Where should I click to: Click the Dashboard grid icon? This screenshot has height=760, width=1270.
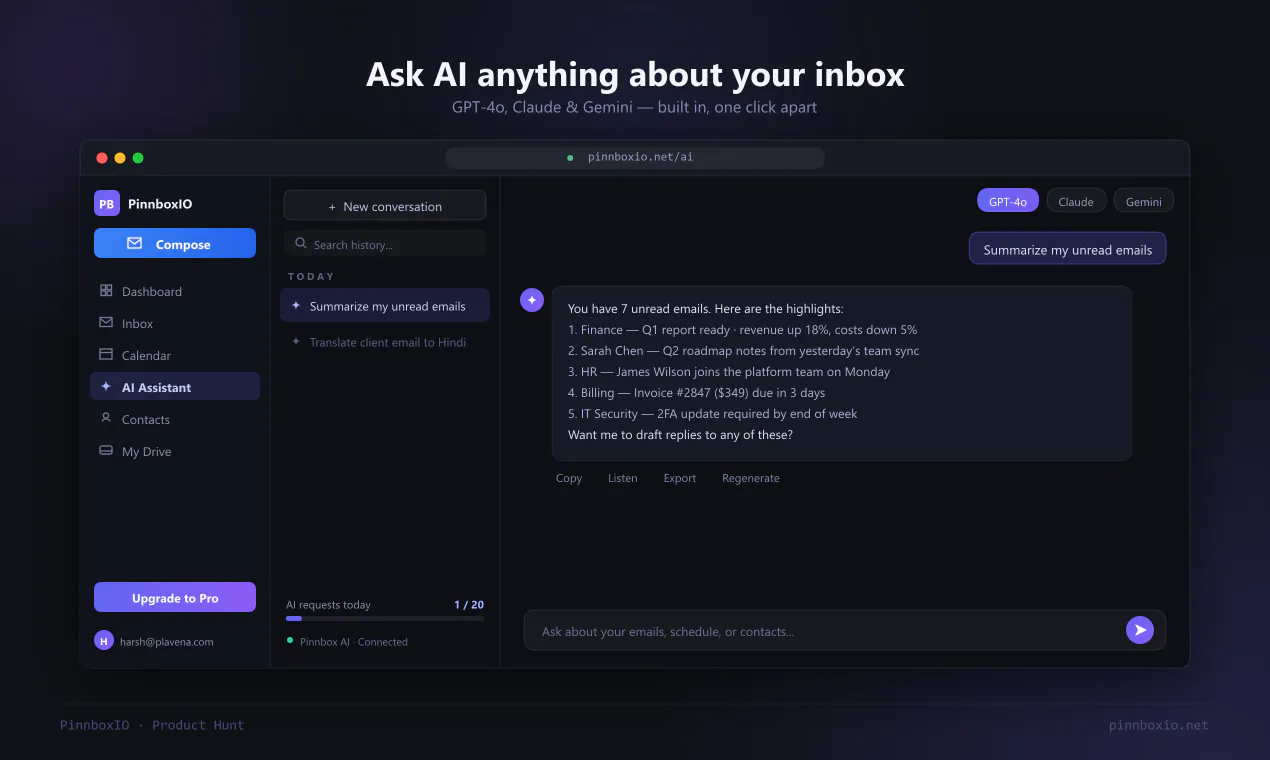106,291
